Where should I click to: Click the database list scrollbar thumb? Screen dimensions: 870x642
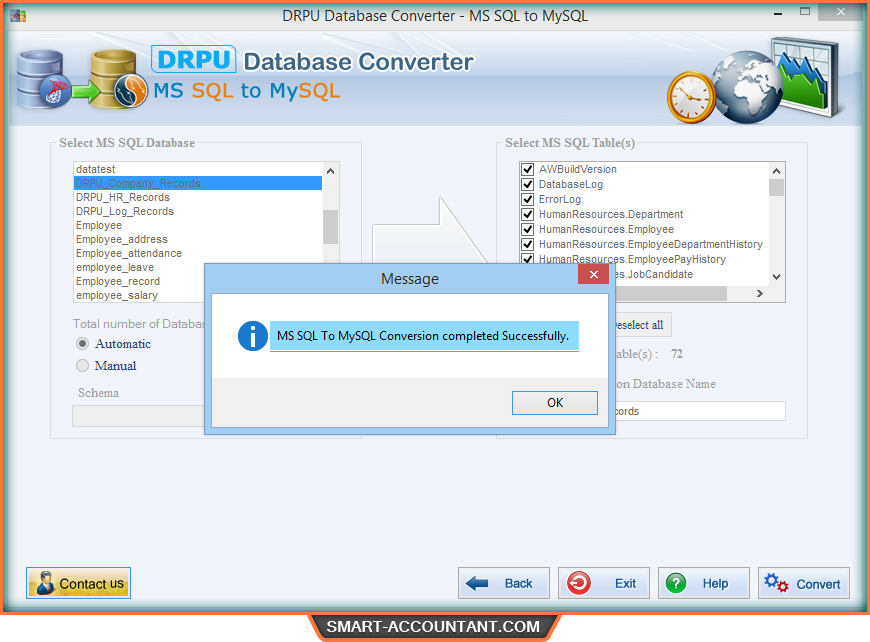[x=331, y=227]
